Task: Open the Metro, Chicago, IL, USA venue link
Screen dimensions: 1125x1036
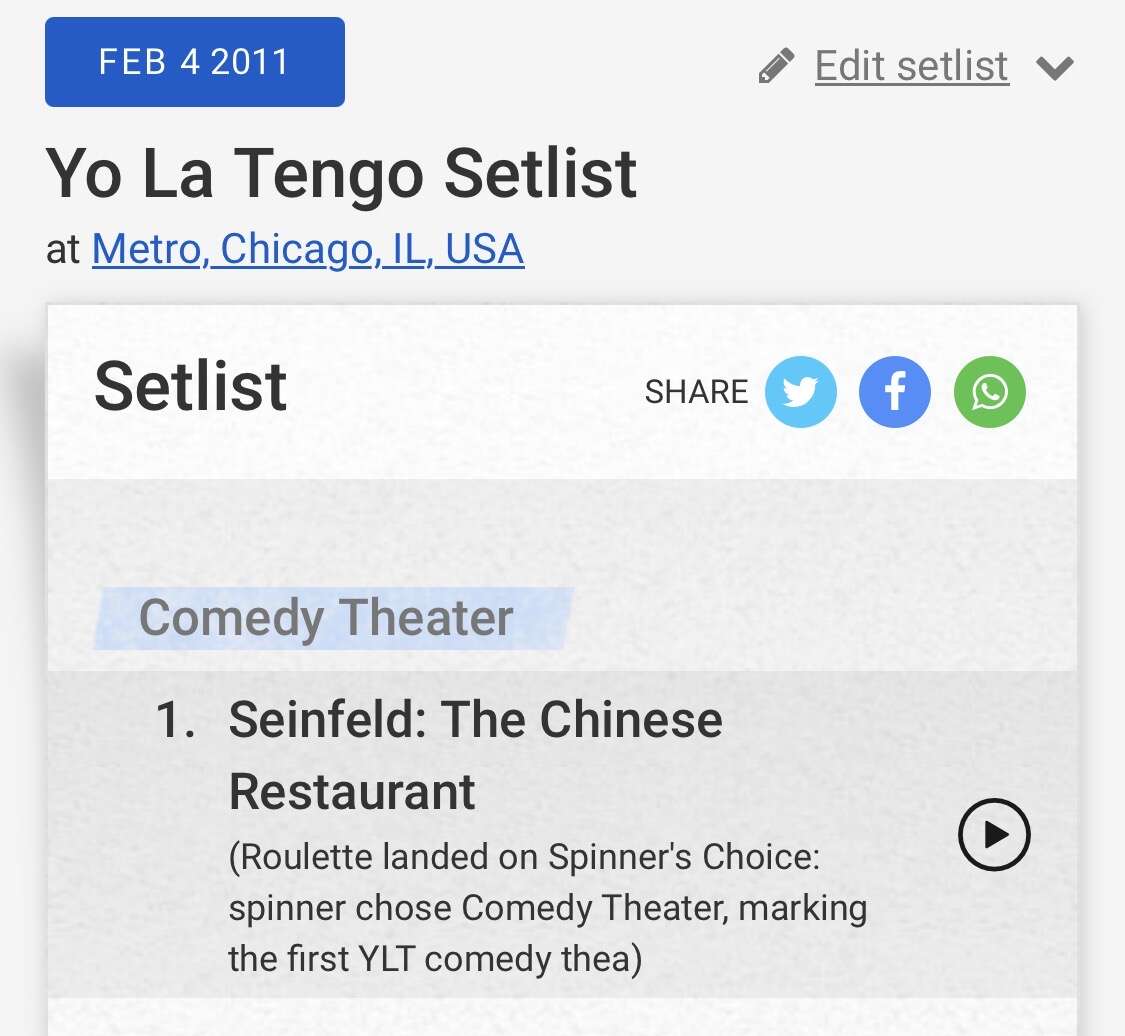Action: pyautogui.click(x=308, y=249)
